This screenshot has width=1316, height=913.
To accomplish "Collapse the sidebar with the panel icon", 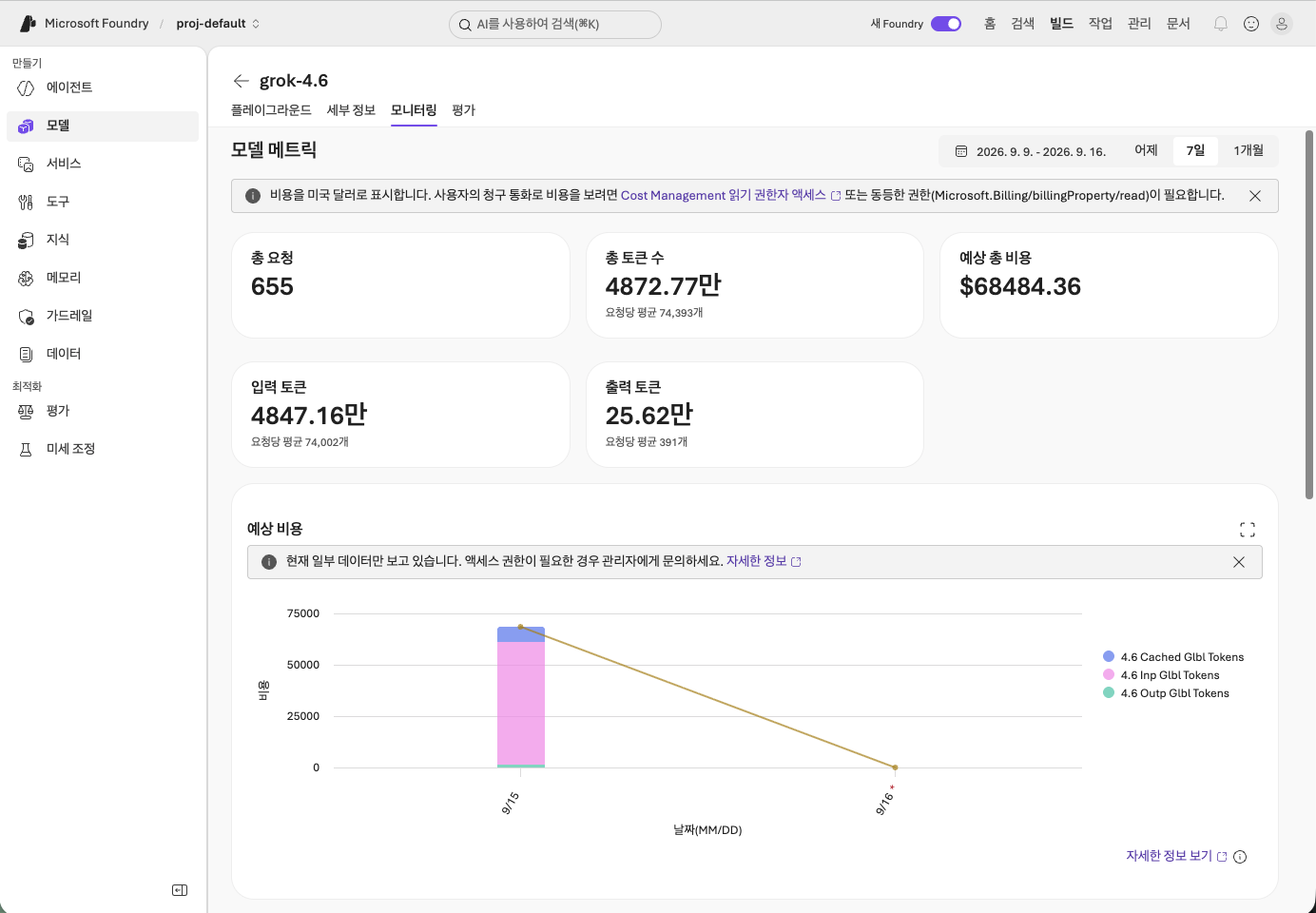I will (180, 890).
